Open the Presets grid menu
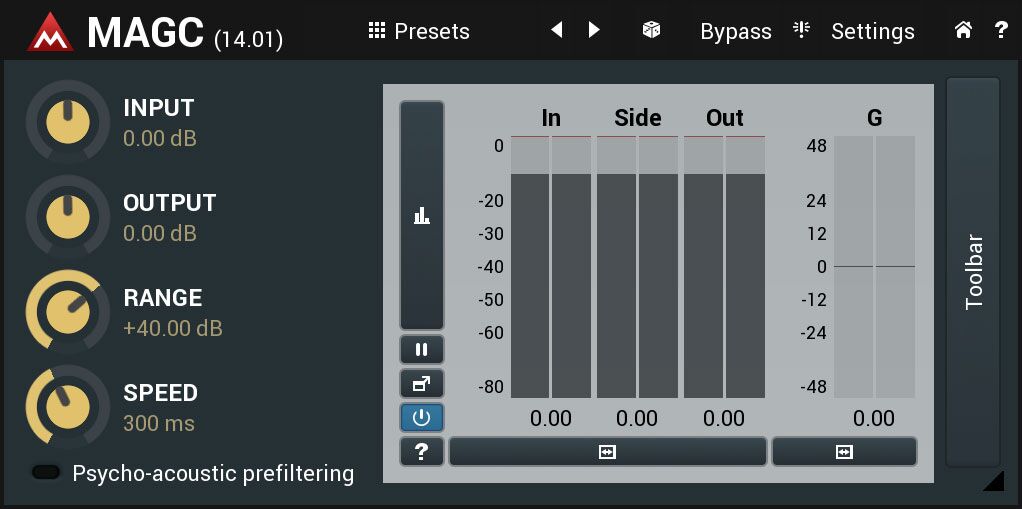The image size is (1022, 509). click(x=418, y=31)
